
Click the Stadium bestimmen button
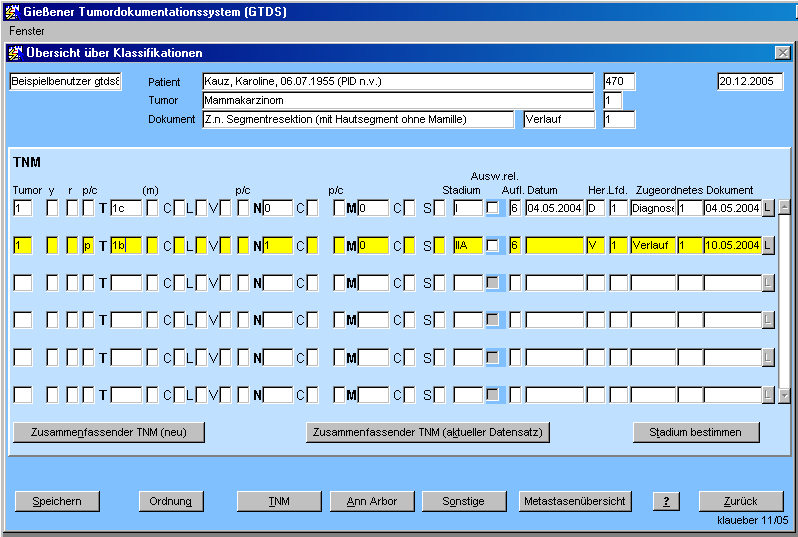pos(696,432)
